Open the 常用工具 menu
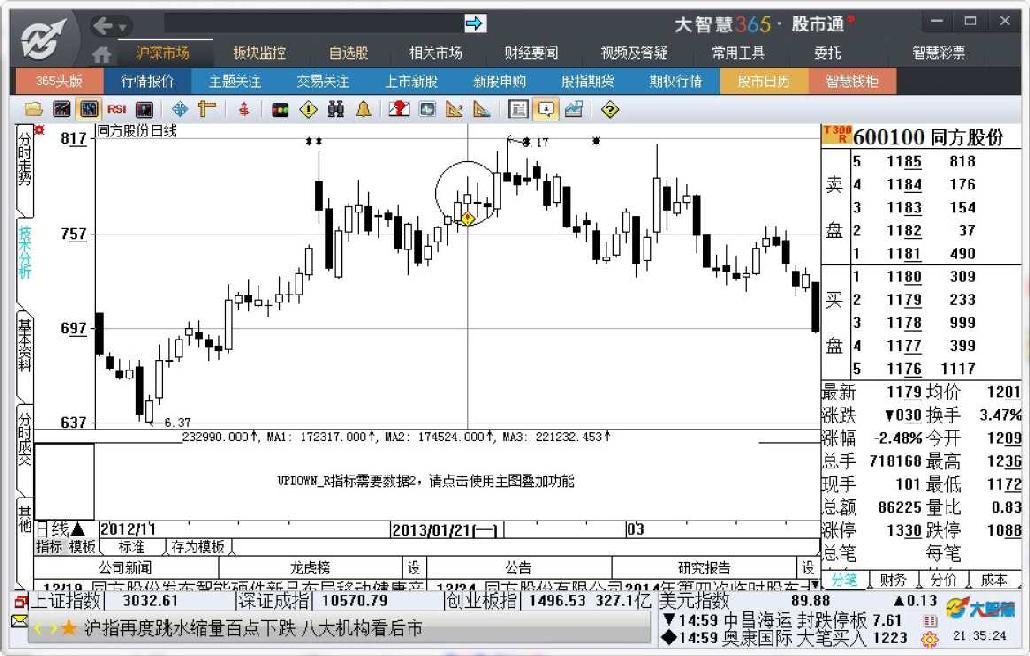Image resolution: width=1030 pixels, height=656 pixels. click(738, 53)
